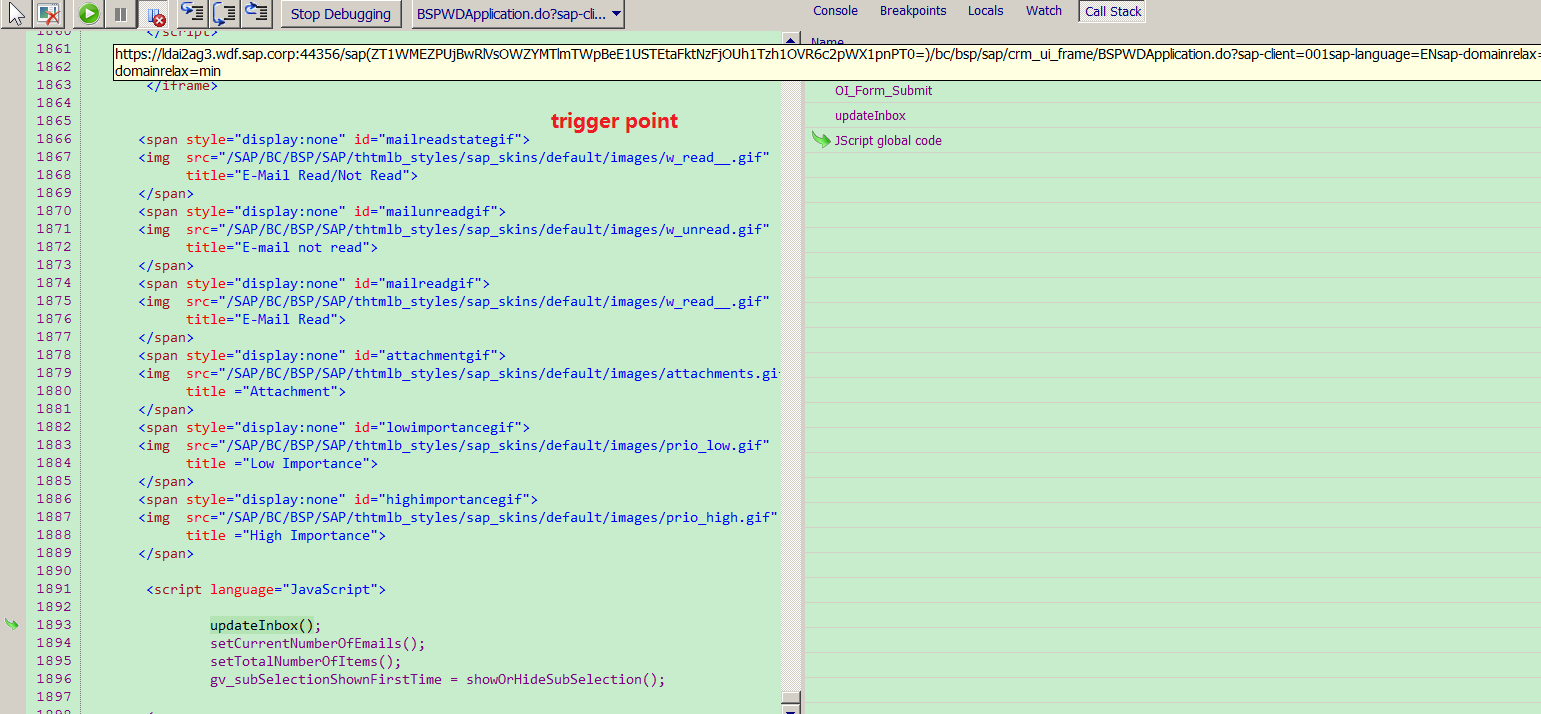Image resolution: width=1541 pixels, height=714 pixels.
Task: Switch to the Console tab
Action: [x=835, y=11]
